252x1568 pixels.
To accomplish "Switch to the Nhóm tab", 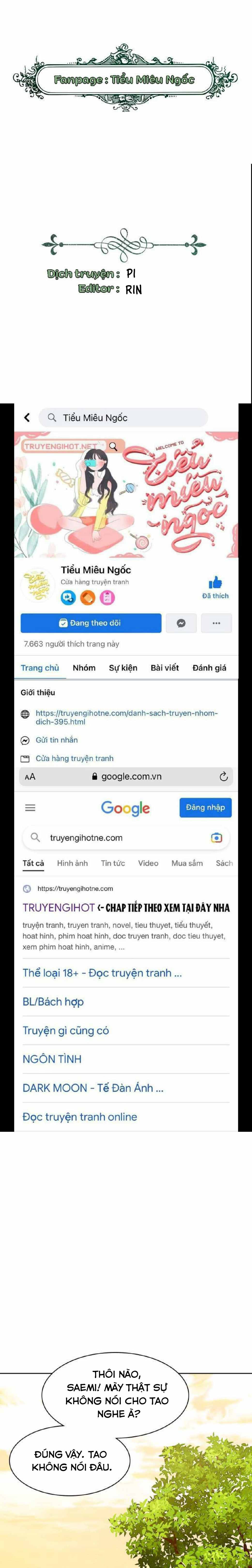I will pyautogui.click(x=84, y=668).
